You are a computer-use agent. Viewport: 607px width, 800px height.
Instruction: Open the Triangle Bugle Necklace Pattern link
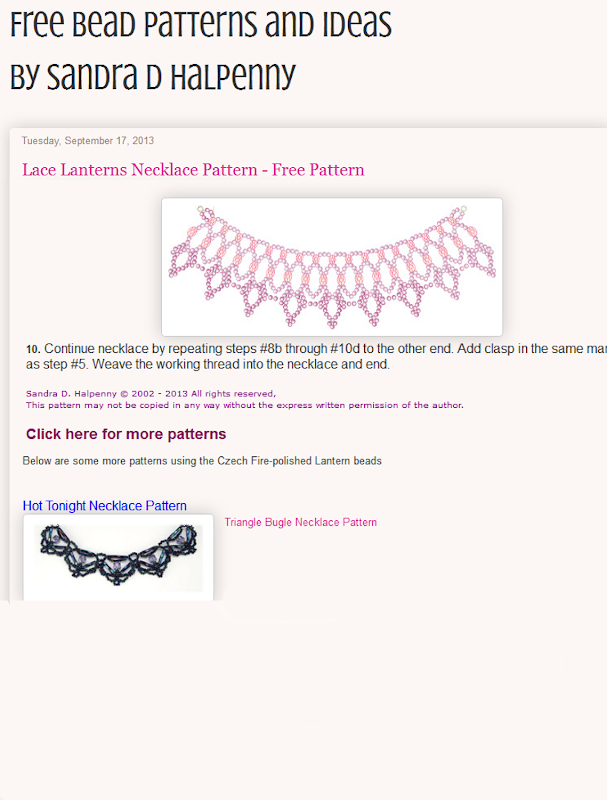pyautogui.click(x=300, y=522)
